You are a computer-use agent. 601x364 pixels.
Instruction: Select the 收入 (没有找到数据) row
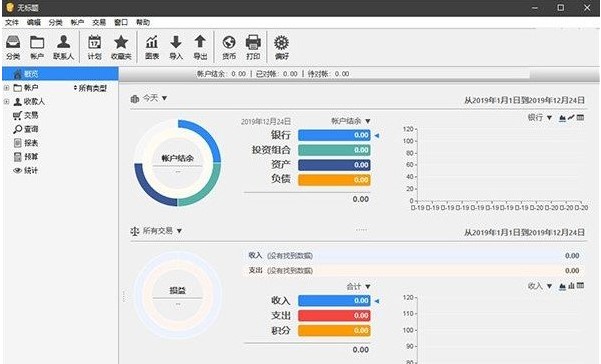coord(414,256)
